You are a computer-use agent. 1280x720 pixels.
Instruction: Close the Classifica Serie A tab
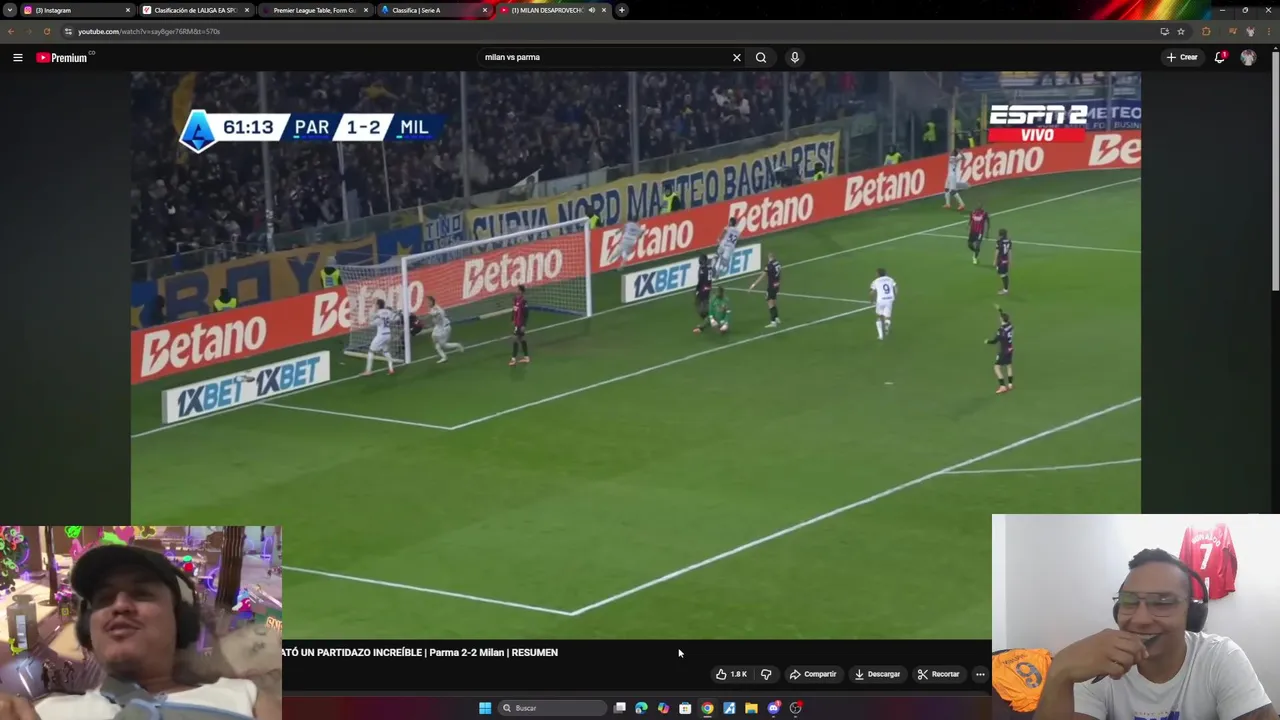tap(485, 10)
